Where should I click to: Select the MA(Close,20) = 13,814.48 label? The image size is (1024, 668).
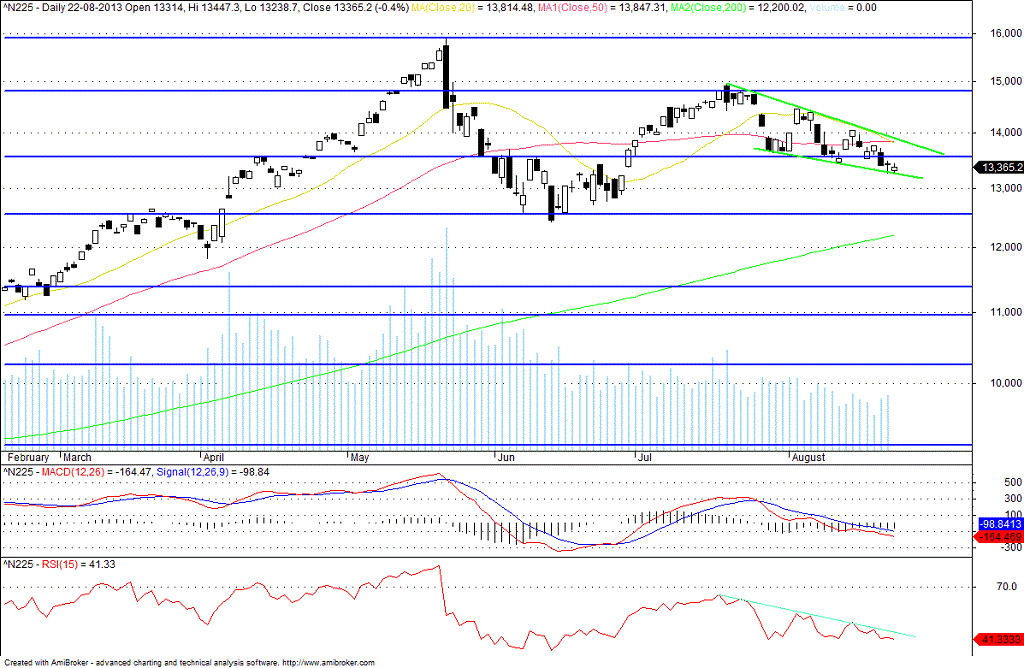tap(473, 8)
